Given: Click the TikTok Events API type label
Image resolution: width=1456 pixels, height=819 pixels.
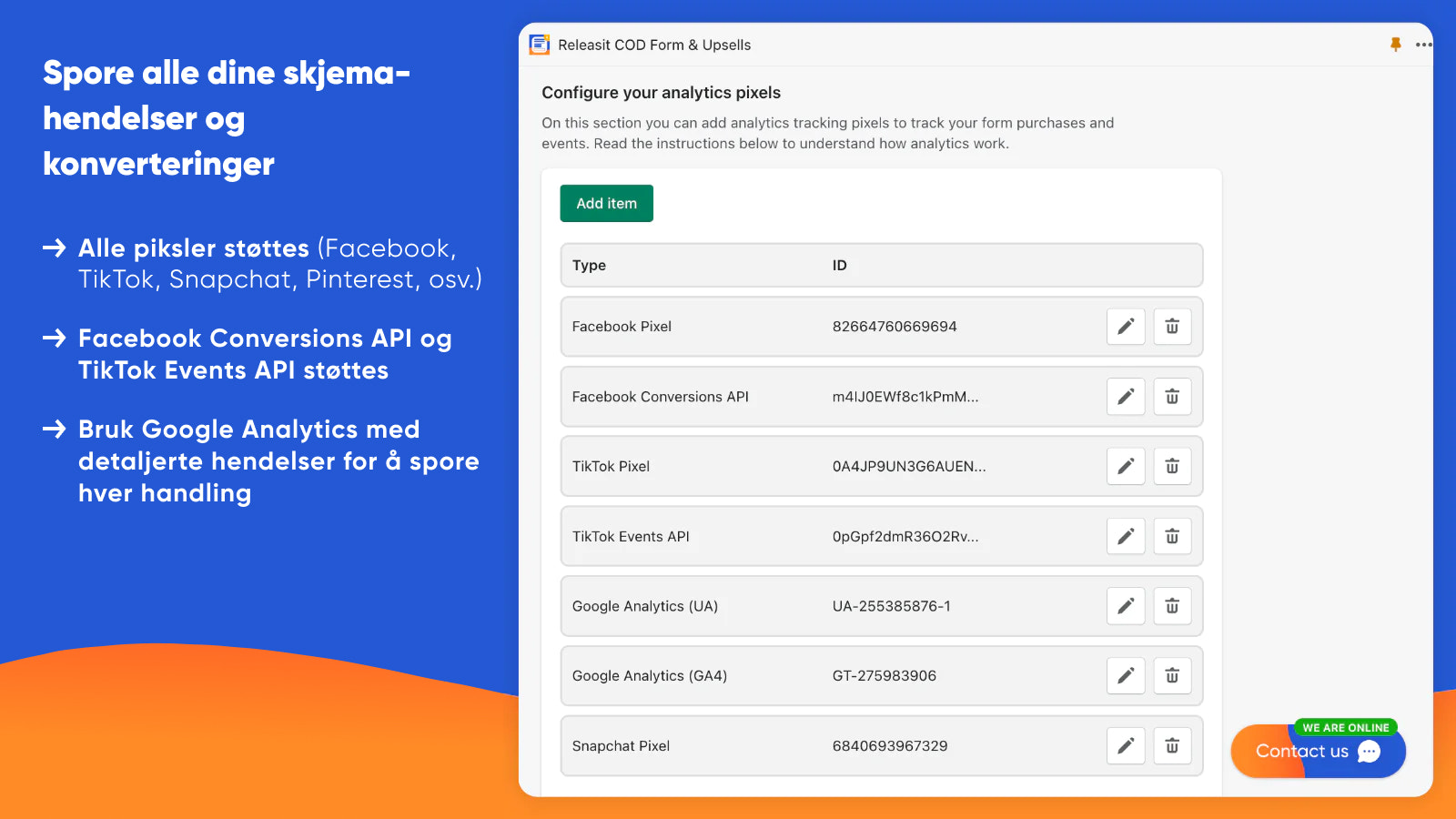Looking at the screenshot, I should (x=631, y=537).
